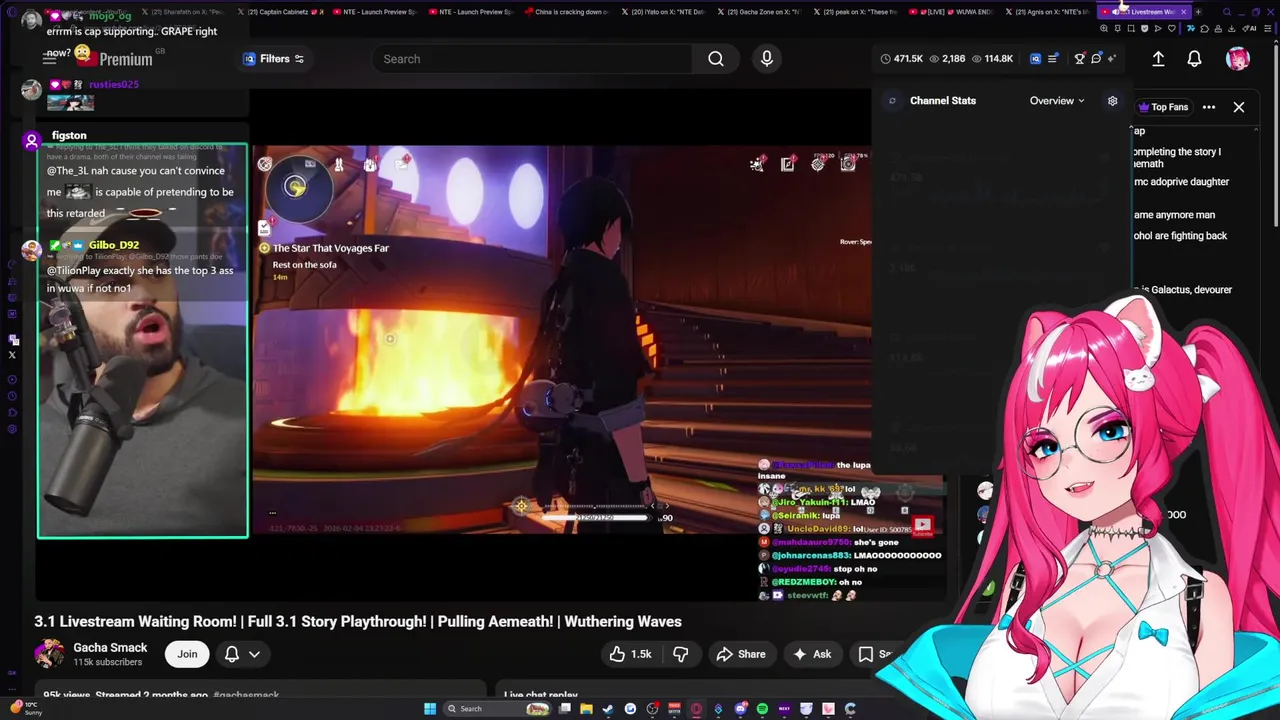Click the Gacha Smack channel avatar
Screen dimensions: 1280x720
tap(49, 654)
